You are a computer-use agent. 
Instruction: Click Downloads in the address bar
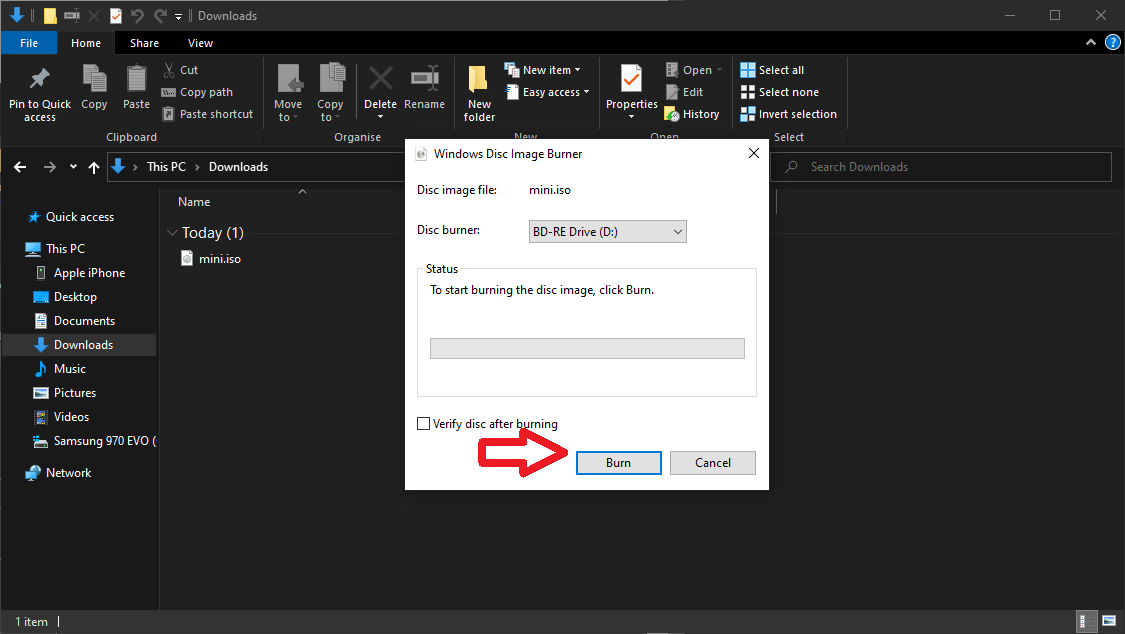(238, 166)
